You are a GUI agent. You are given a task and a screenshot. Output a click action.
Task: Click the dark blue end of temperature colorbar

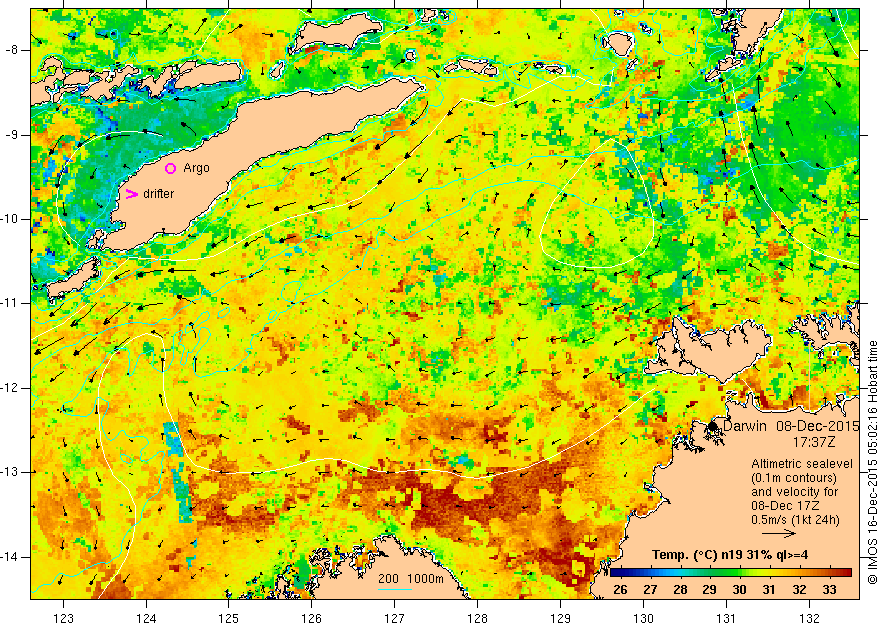[x=616, y=573]
